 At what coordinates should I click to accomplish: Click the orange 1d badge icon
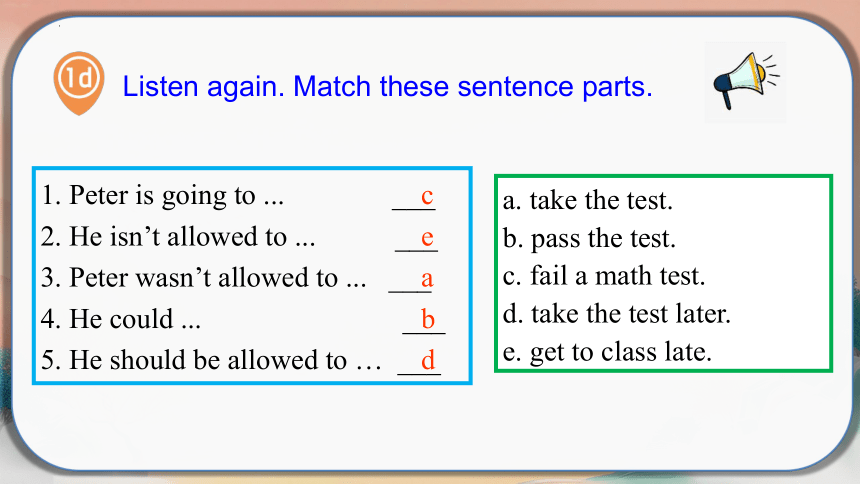coord(79,83)
